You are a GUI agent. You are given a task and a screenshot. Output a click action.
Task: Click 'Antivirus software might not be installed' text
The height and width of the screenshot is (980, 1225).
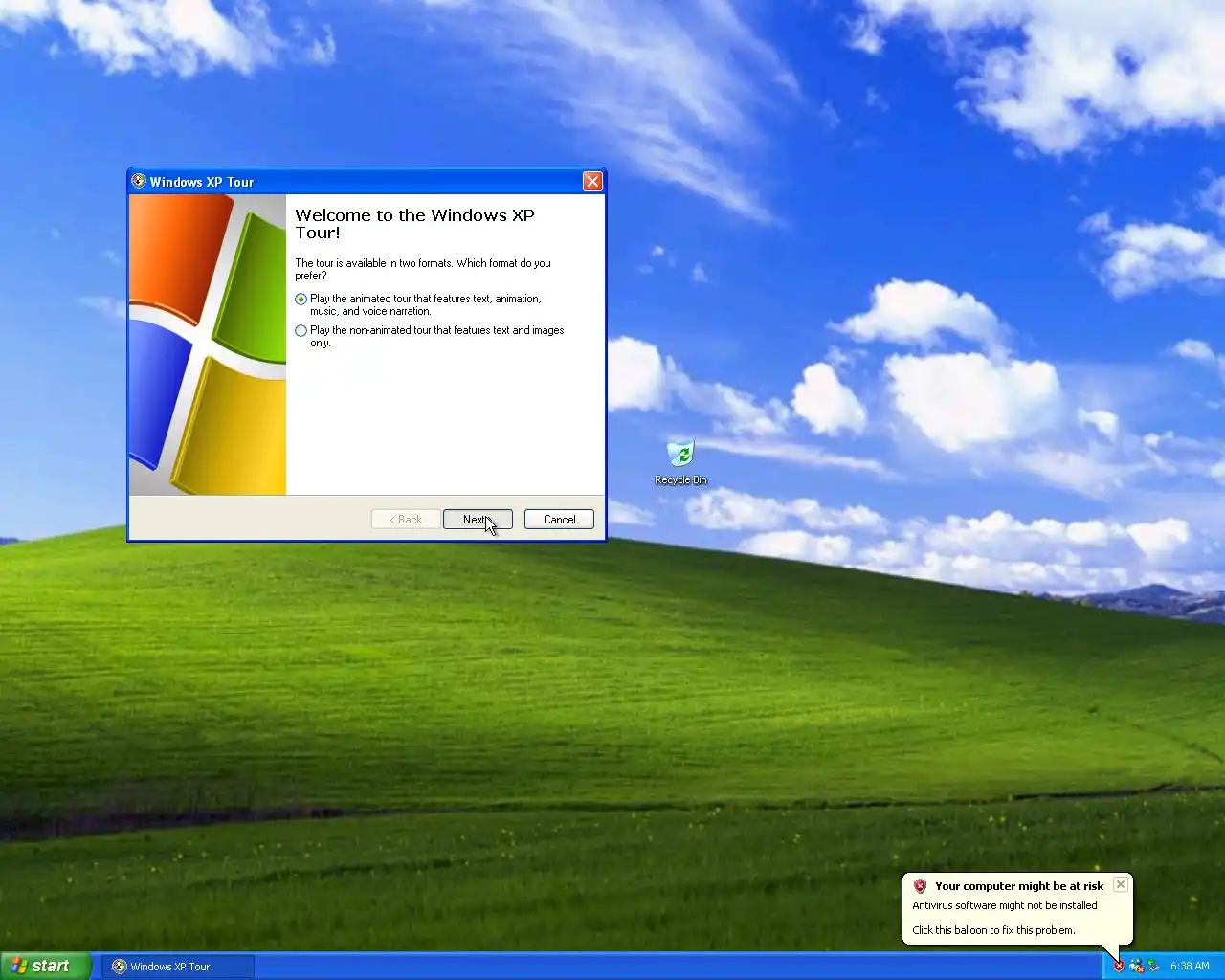(x=1005, y=905)
